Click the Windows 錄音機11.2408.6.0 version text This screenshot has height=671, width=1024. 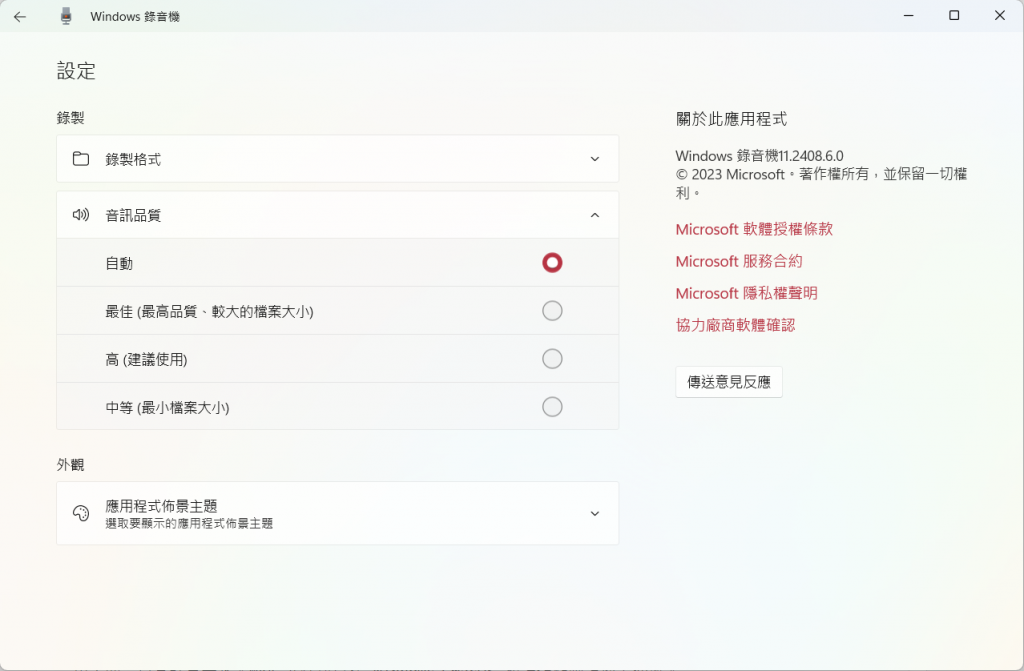pos(760,156)
